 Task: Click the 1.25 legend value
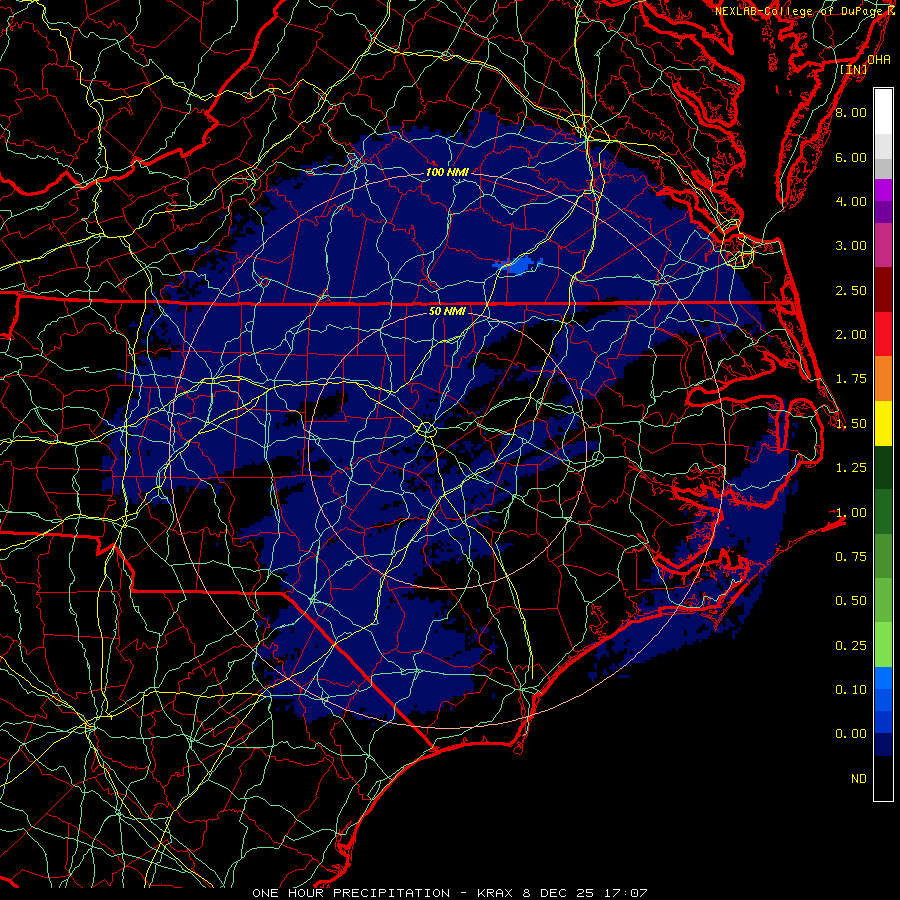tap(851, 468)
